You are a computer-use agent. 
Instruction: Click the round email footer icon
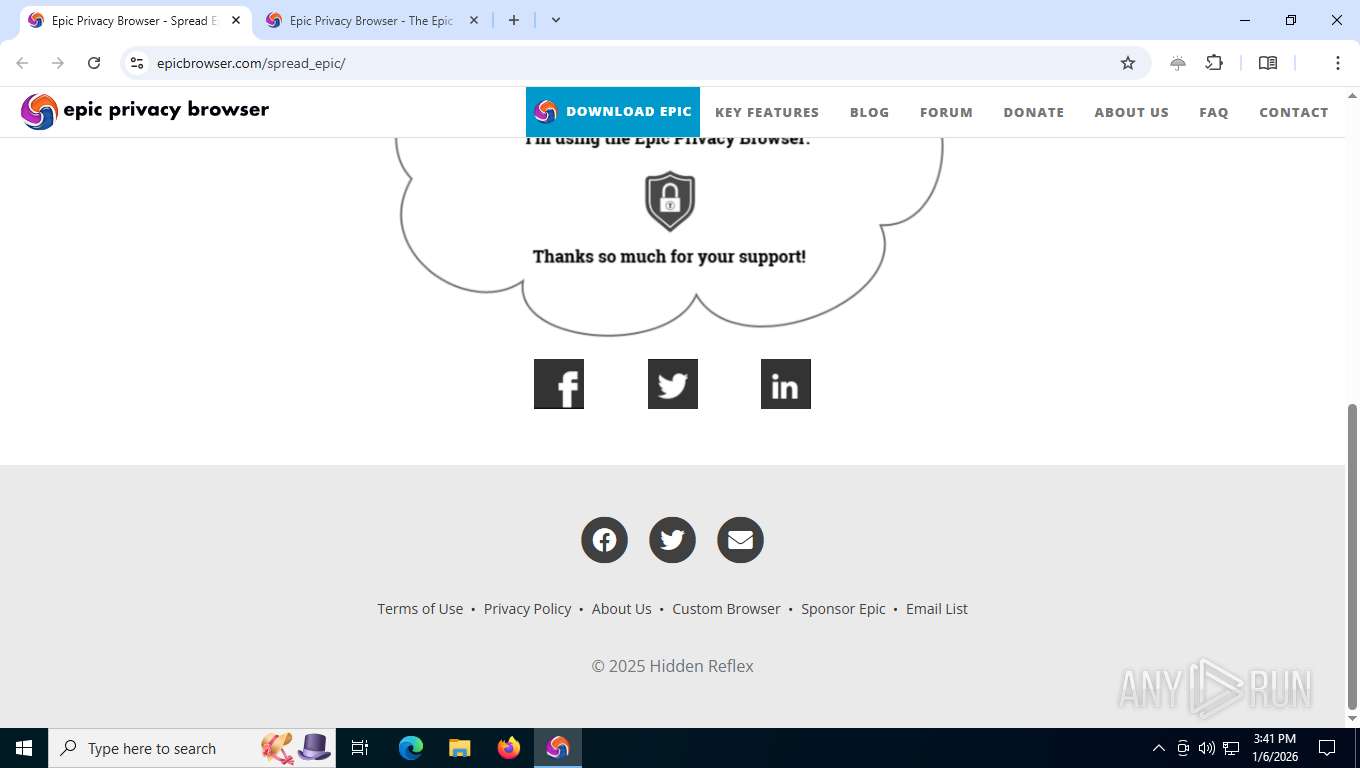coord(740,540)
